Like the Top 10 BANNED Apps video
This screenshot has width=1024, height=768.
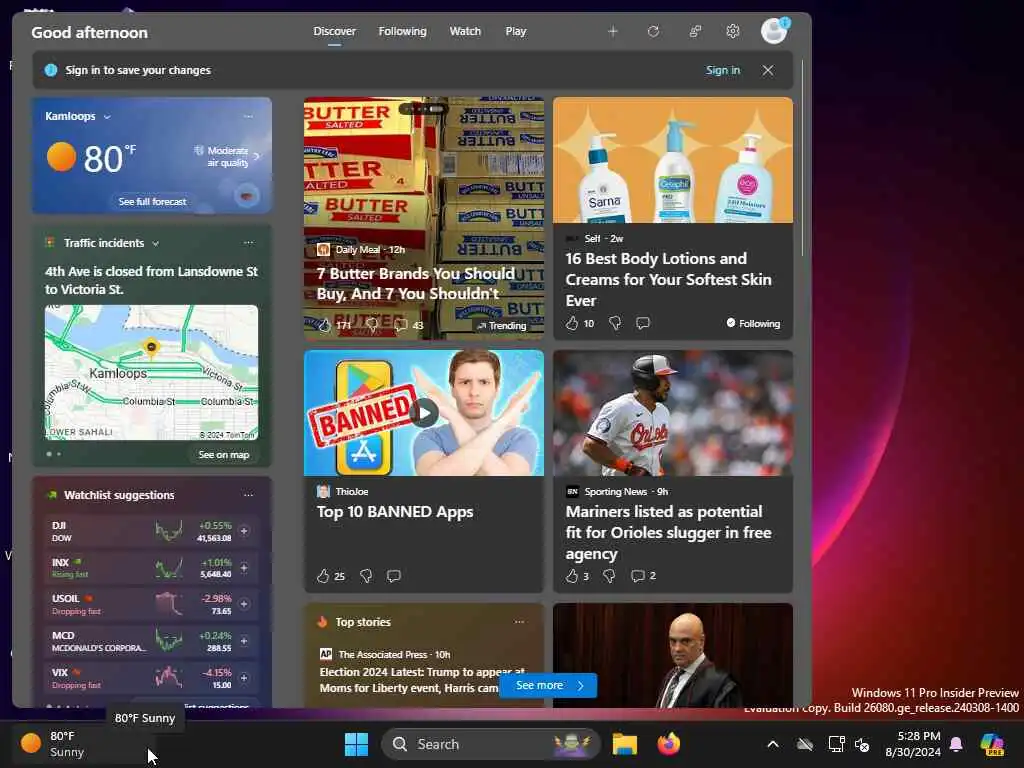point(323,576)
